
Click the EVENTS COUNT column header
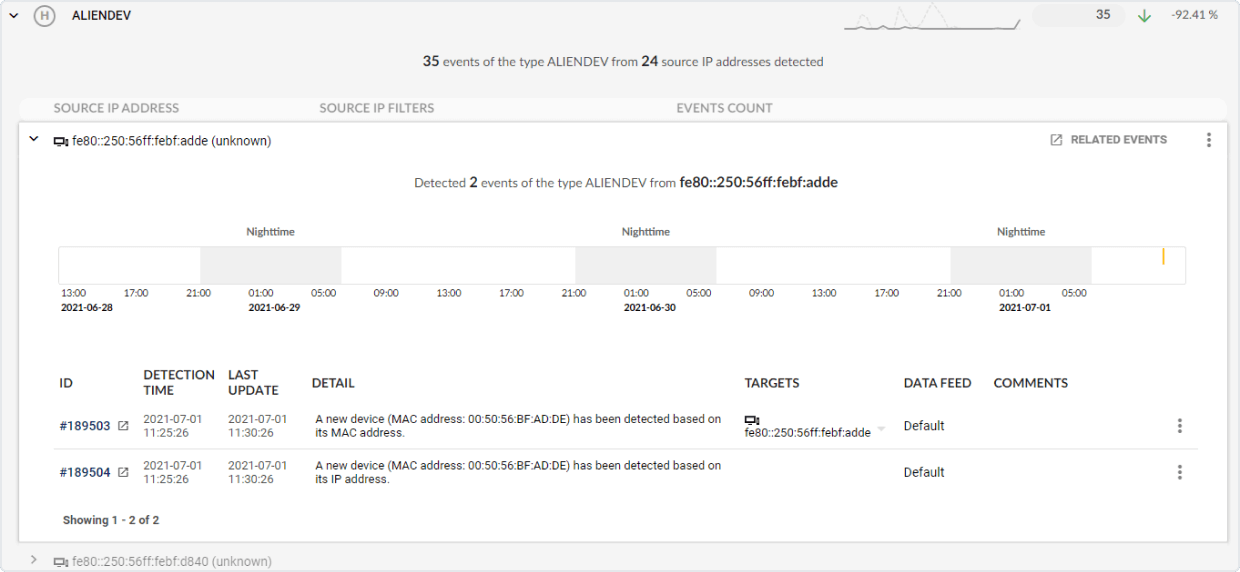tap(724, 108)
